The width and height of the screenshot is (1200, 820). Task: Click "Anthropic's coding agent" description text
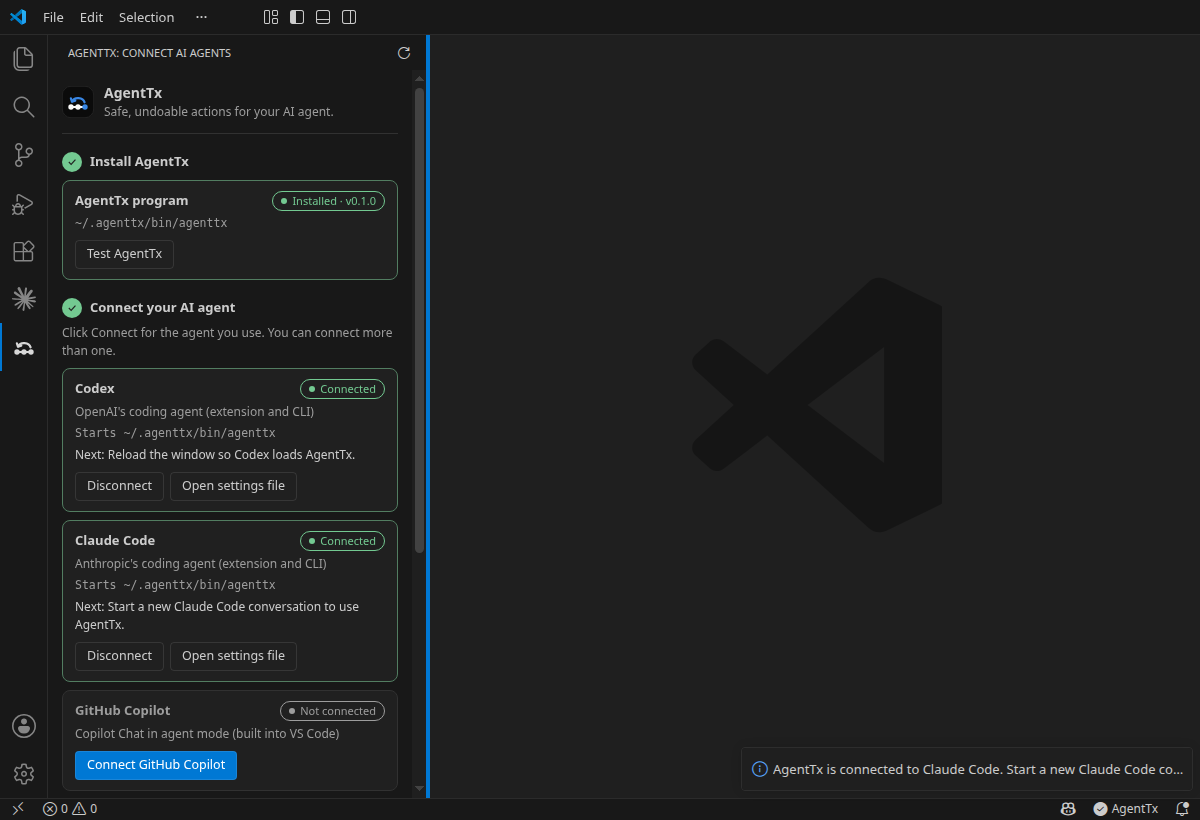(x=201, y=564)
